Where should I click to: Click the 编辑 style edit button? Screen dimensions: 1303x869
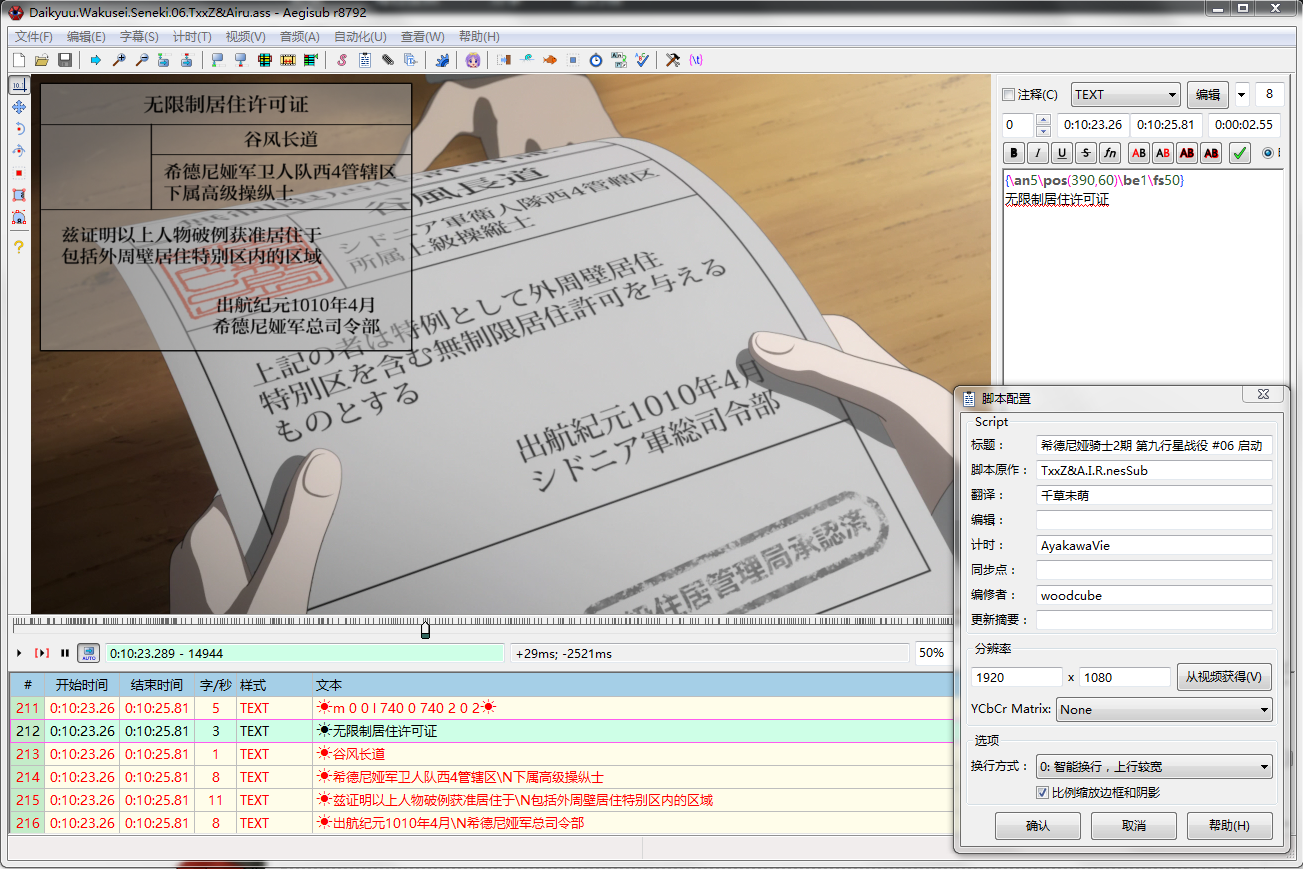point(1208,95)
